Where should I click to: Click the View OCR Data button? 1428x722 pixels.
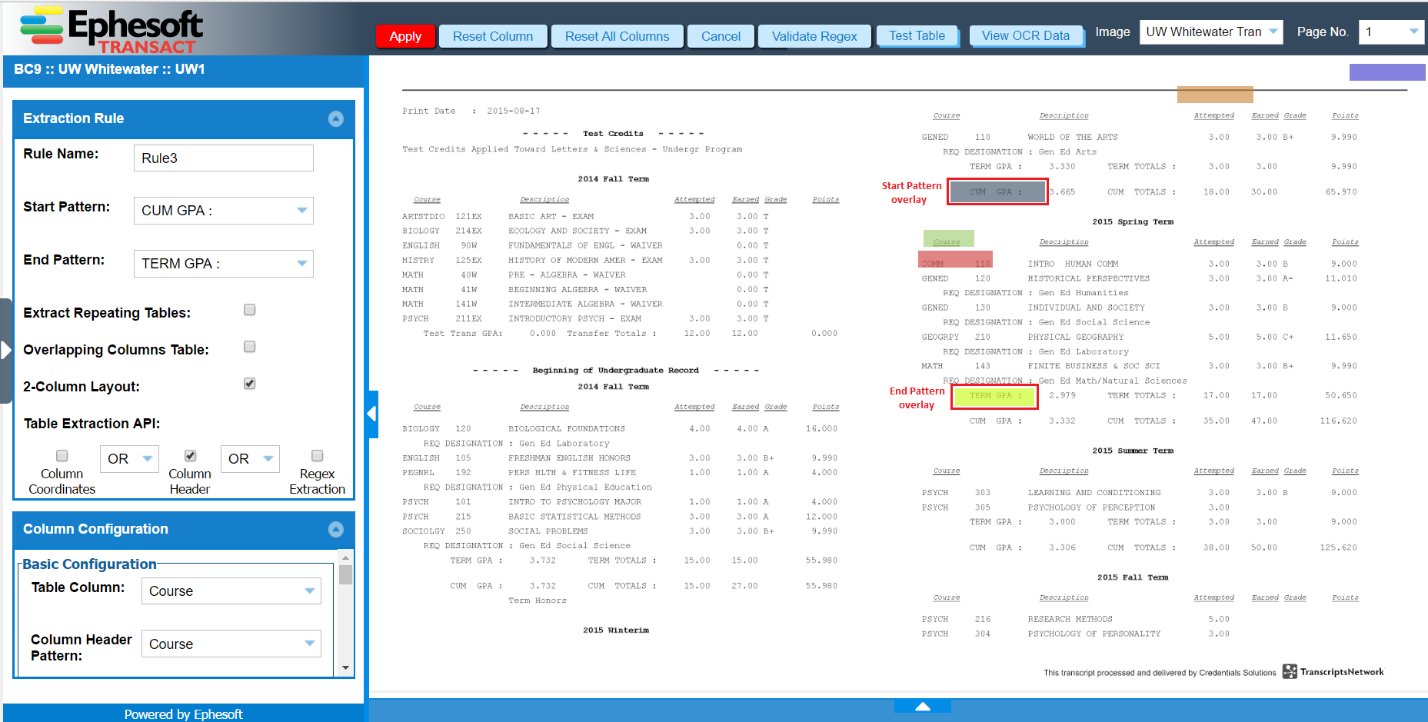(x=1026, y=36)
